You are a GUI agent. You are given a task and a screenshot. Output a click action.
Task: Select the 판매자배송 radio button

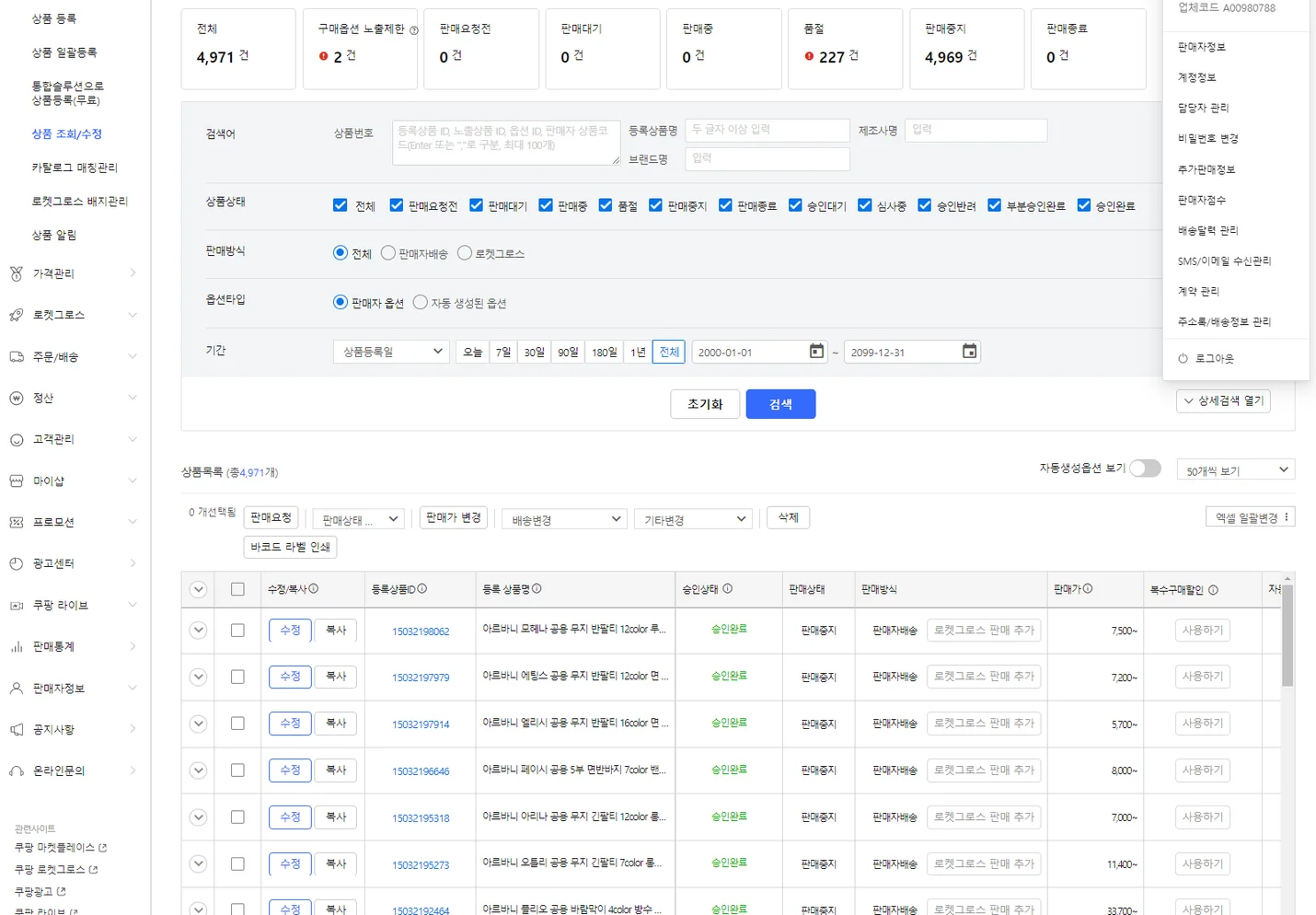[x=388, y=252]
